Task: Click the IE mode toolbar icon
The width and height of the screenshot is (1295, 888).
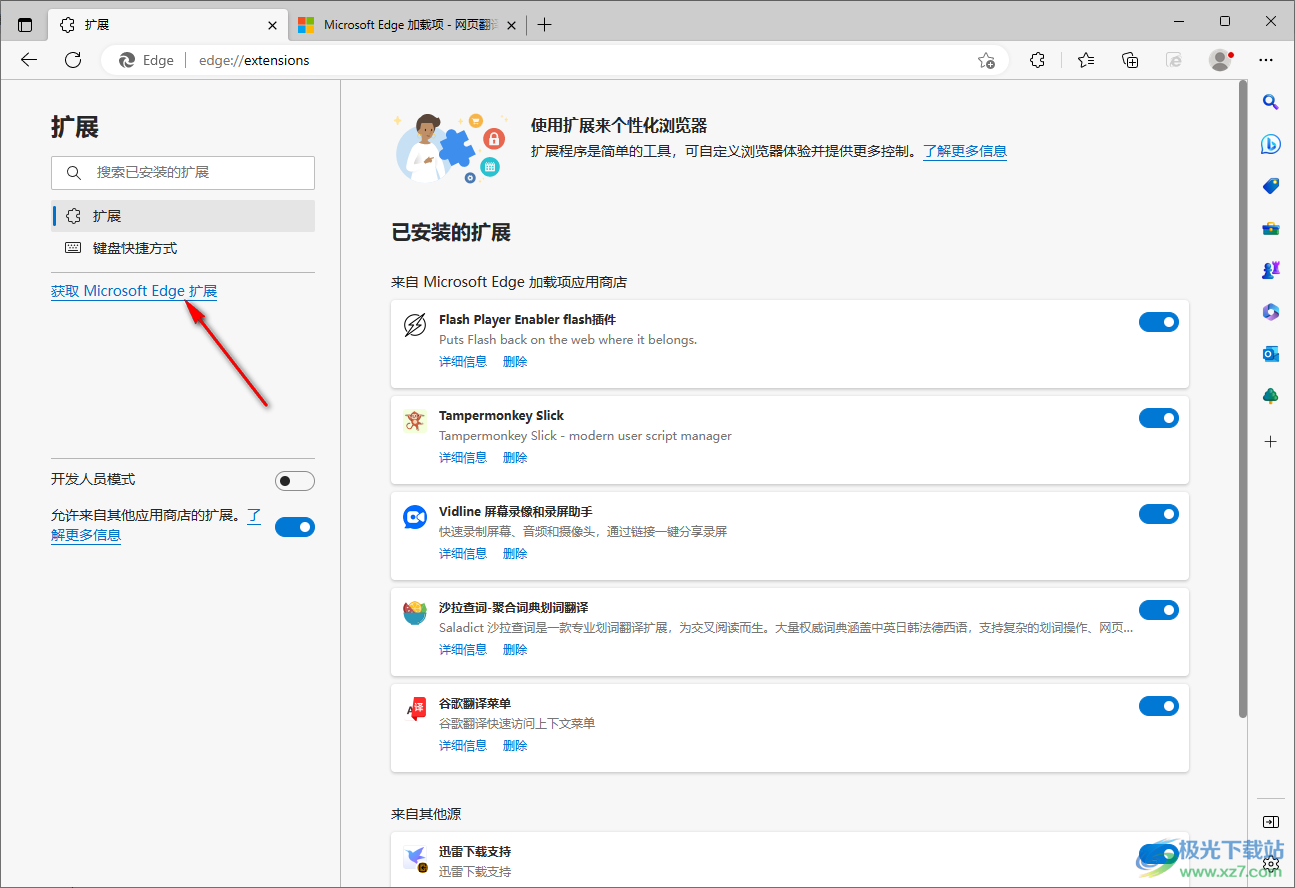Action: pyautogui.click(x=1174, y=60)
